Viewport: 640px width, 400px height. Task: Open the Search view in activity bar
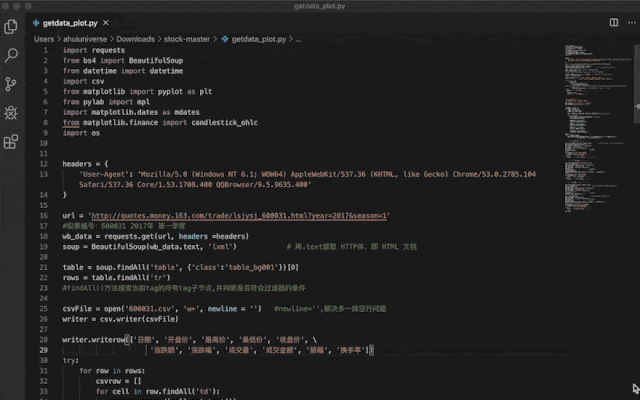(11, 55)
